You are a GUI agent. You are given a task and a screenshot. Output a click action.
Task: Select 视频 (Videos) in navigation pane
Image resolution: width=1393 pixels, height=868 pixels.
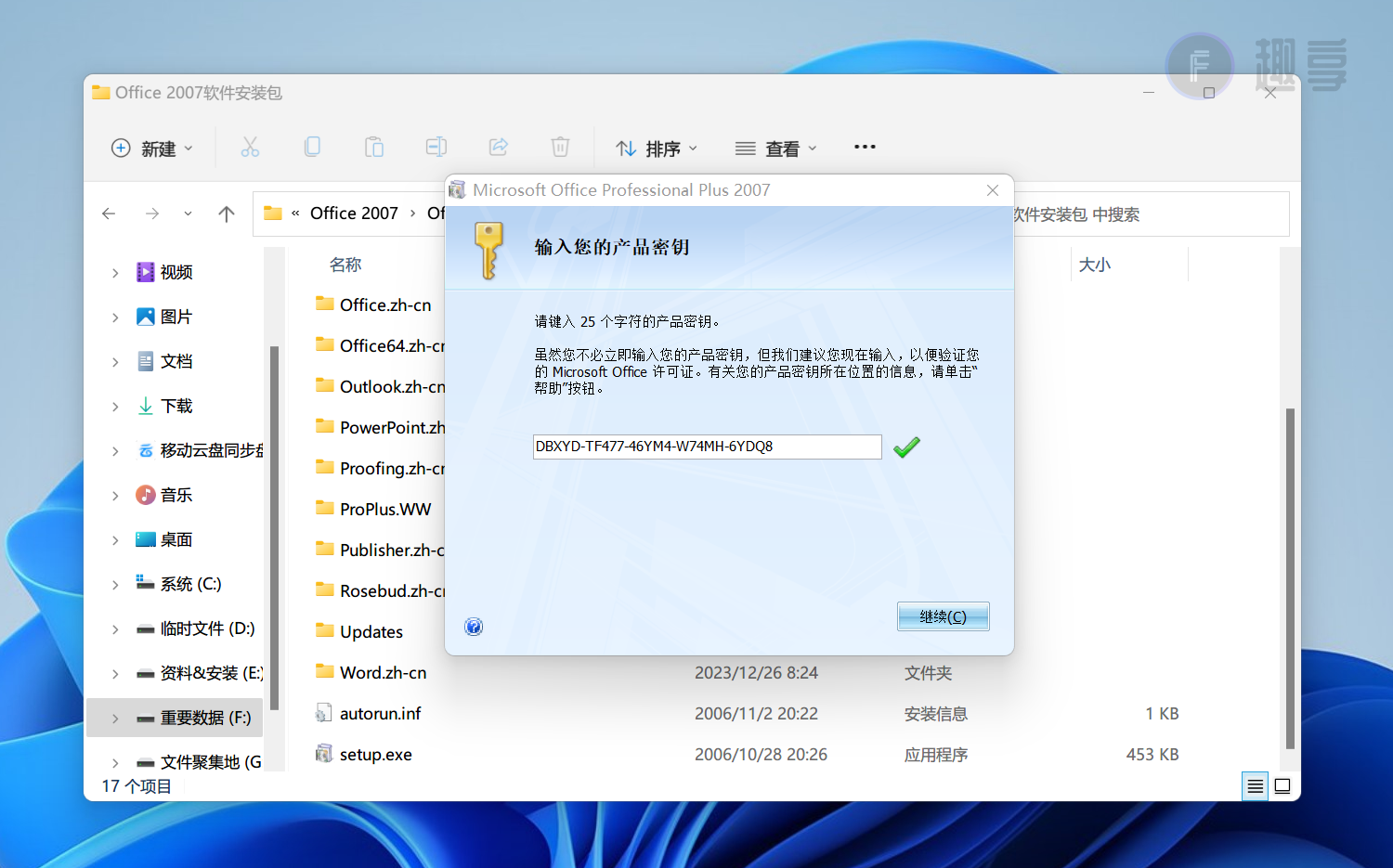click(176, 272)
